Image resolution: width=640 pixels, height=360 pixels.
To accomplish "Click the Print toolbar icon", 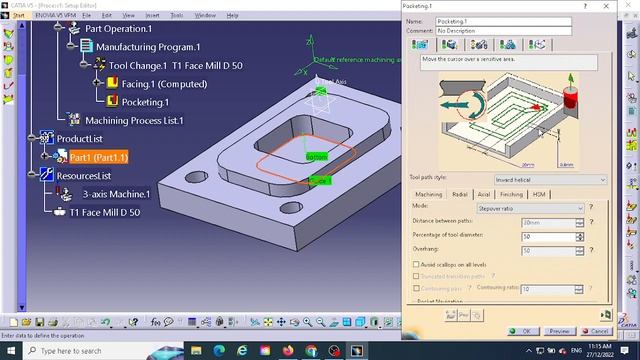I will tap(53, 322).
